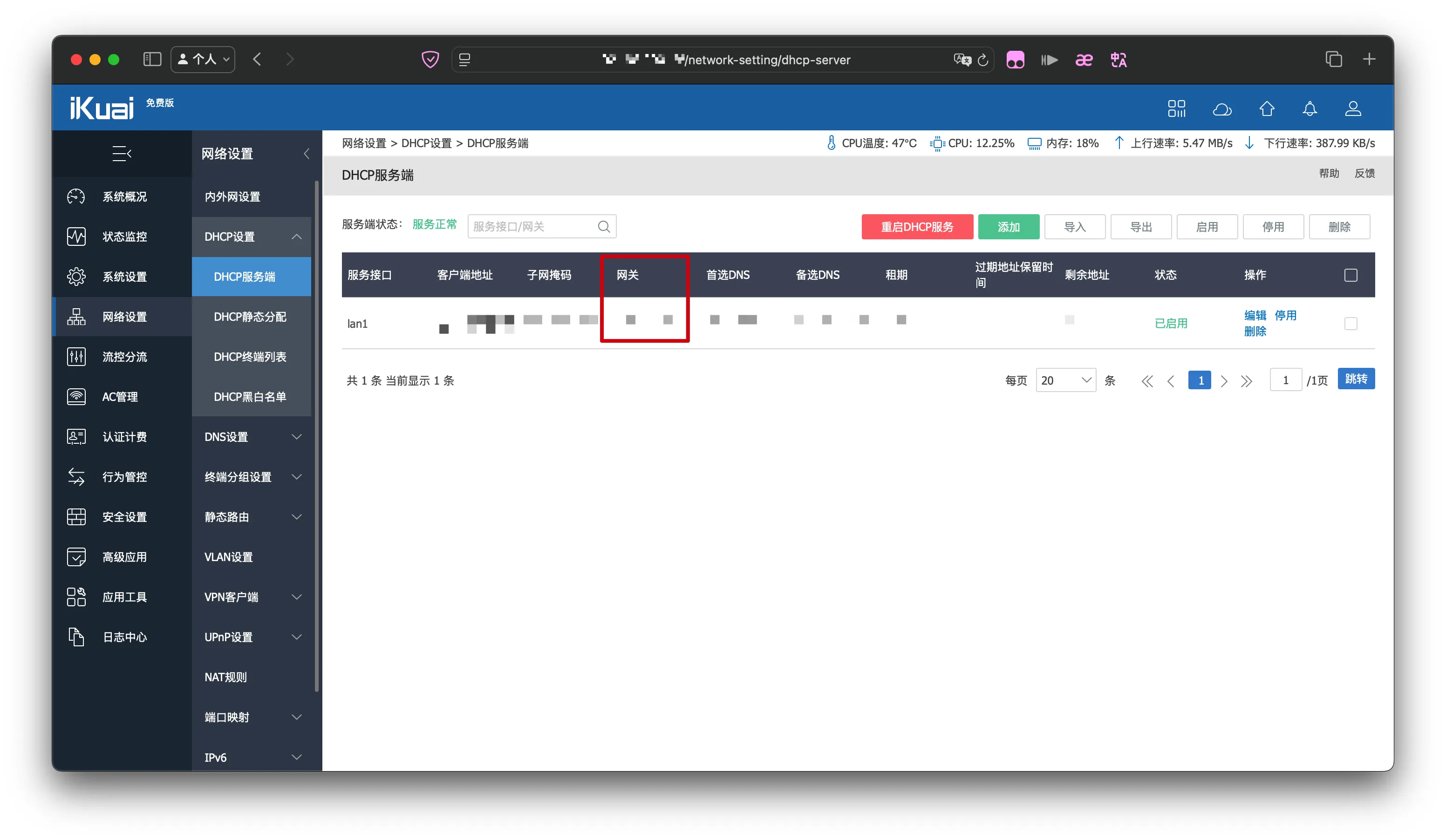Collapse the main sidebar menu icon

(x=122, y=154)
